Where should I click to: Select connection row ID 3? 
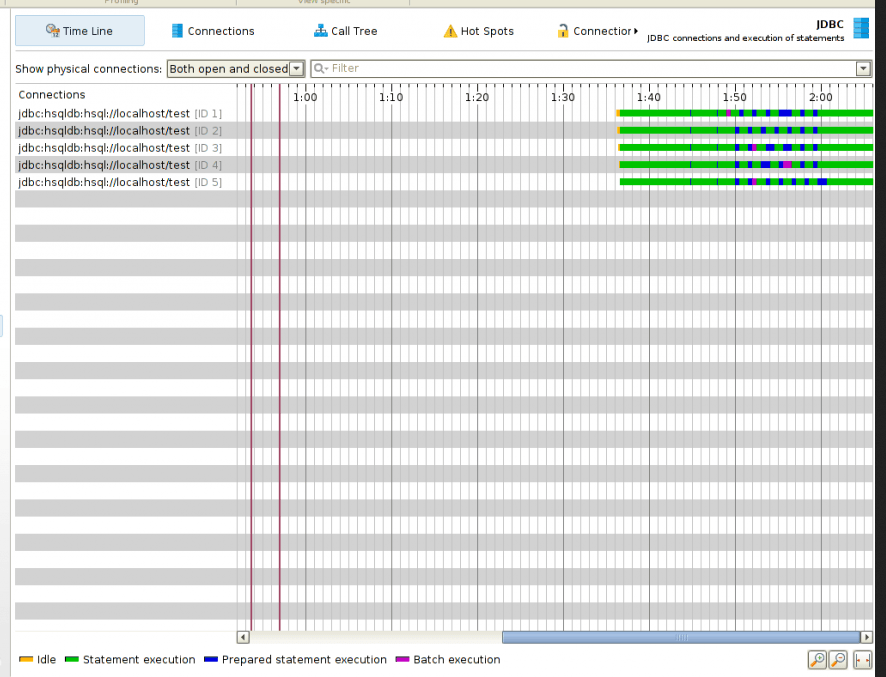click(x=120, y=148)
